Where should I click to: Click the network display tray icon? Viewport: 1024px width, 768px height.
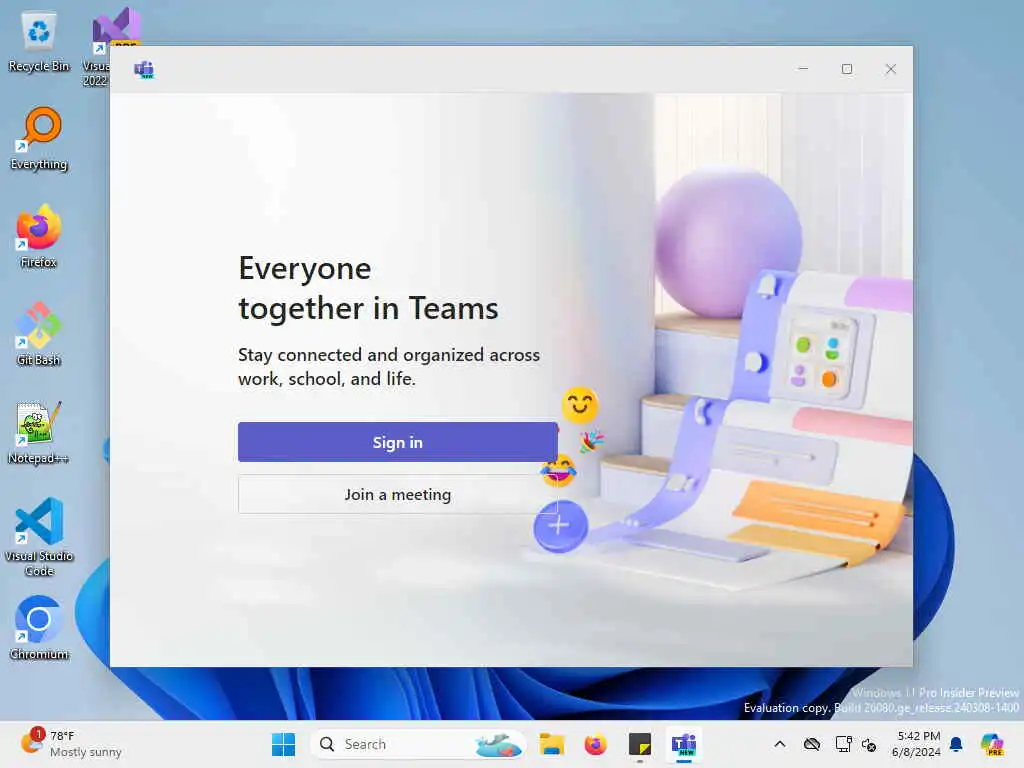(843, 744)
